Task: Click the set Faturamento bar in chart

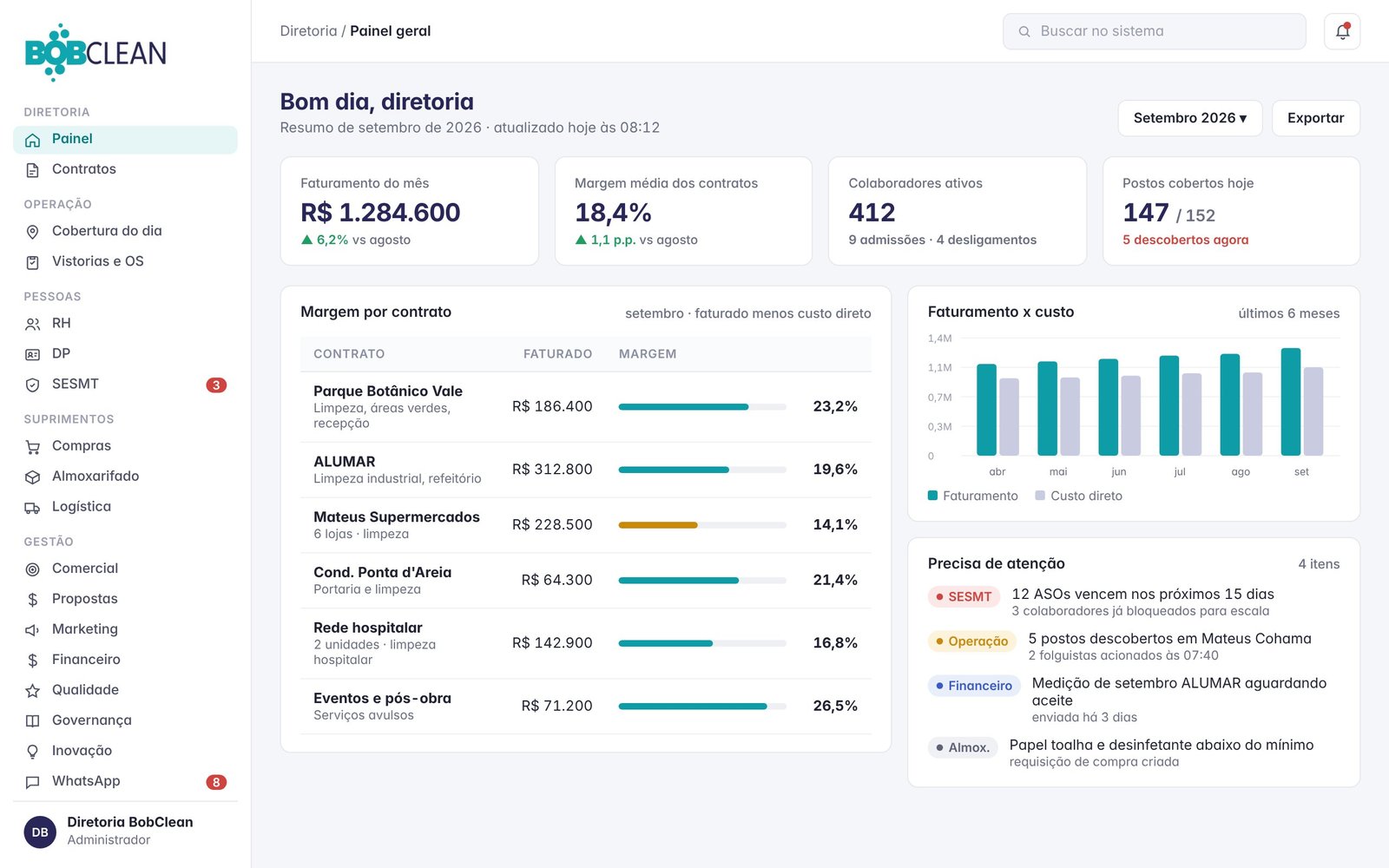Action: point(1291,402)
